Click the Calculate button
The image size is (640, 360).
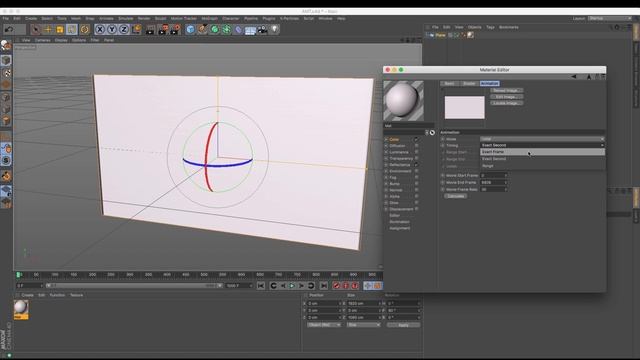(x=455, y=196)
